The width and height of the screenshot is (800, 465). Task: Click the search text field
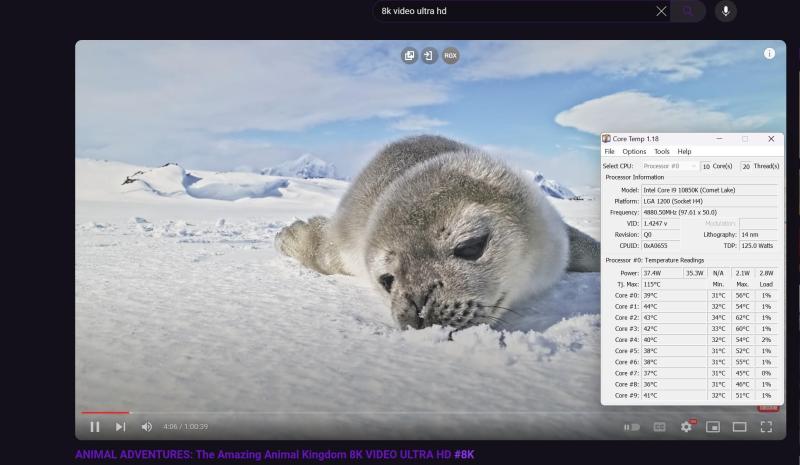pyautogui.click(x=510, y=11)
